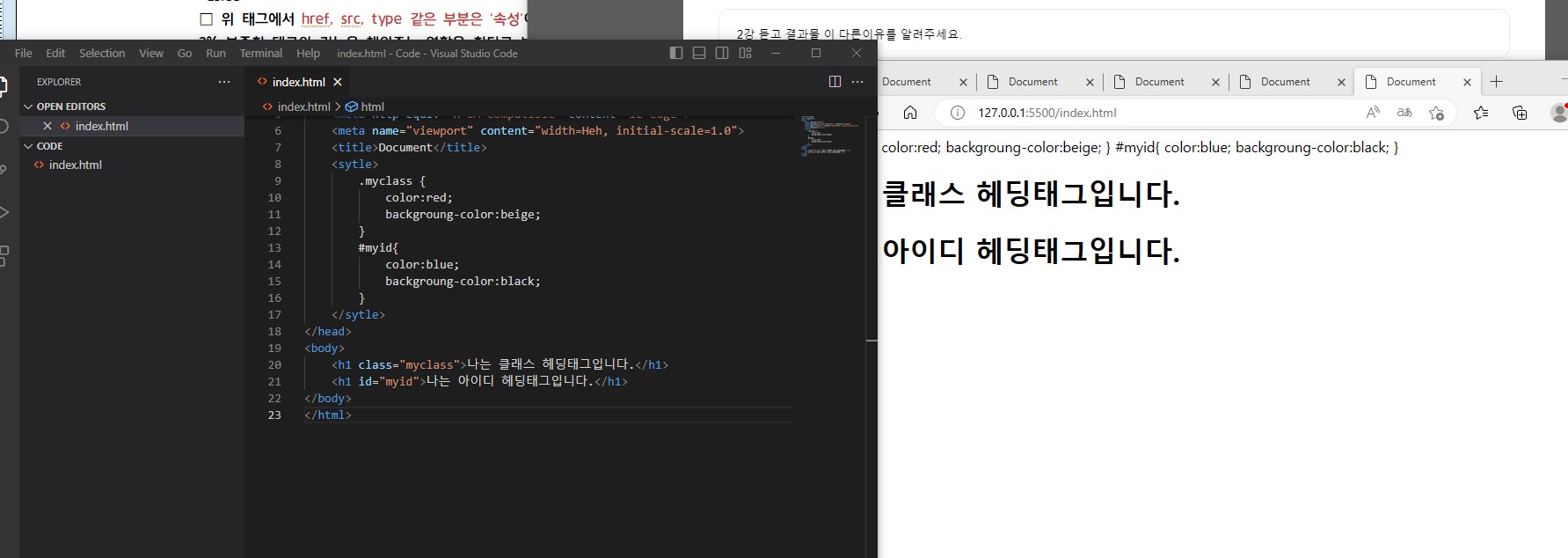Viewport: 1568px width, 558px height.
Task: Click the EXPLORER panel title
Action: click(59, 81)
